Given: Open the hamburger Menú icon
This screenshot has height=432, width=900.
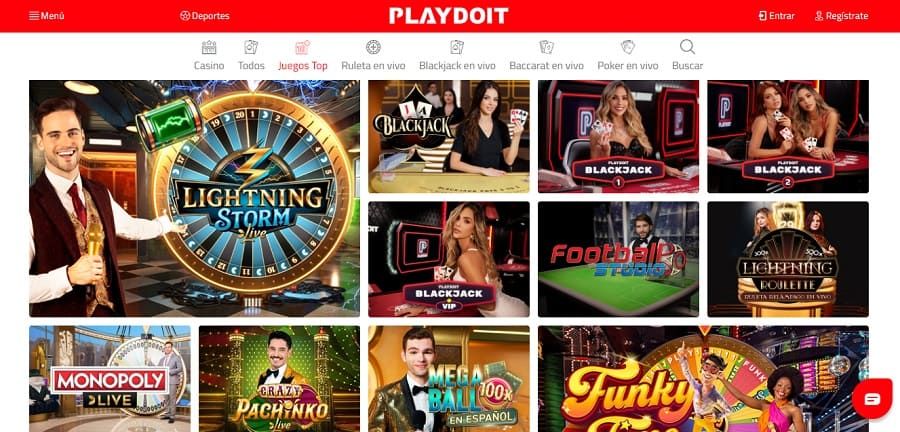Looking at the screenshot, I should (x=34, y=15).
